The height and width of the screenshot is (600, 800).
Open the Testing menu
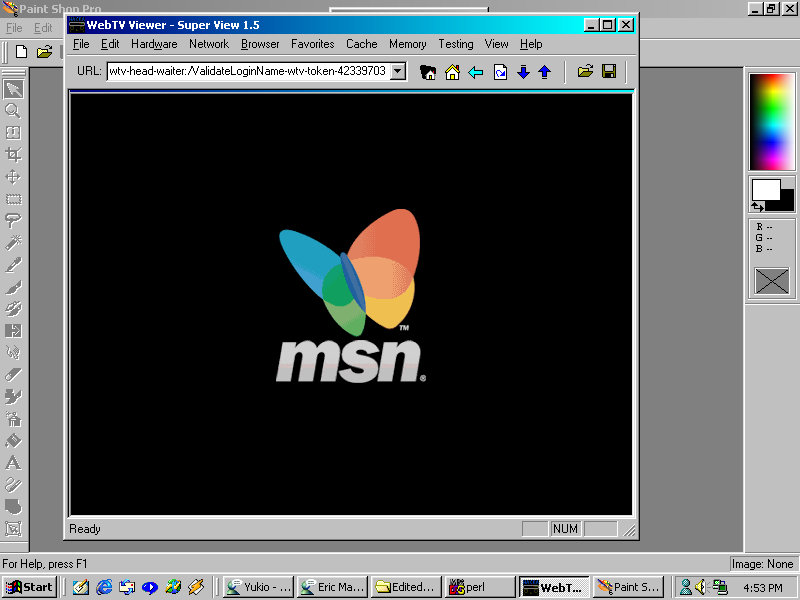(455, 44)
